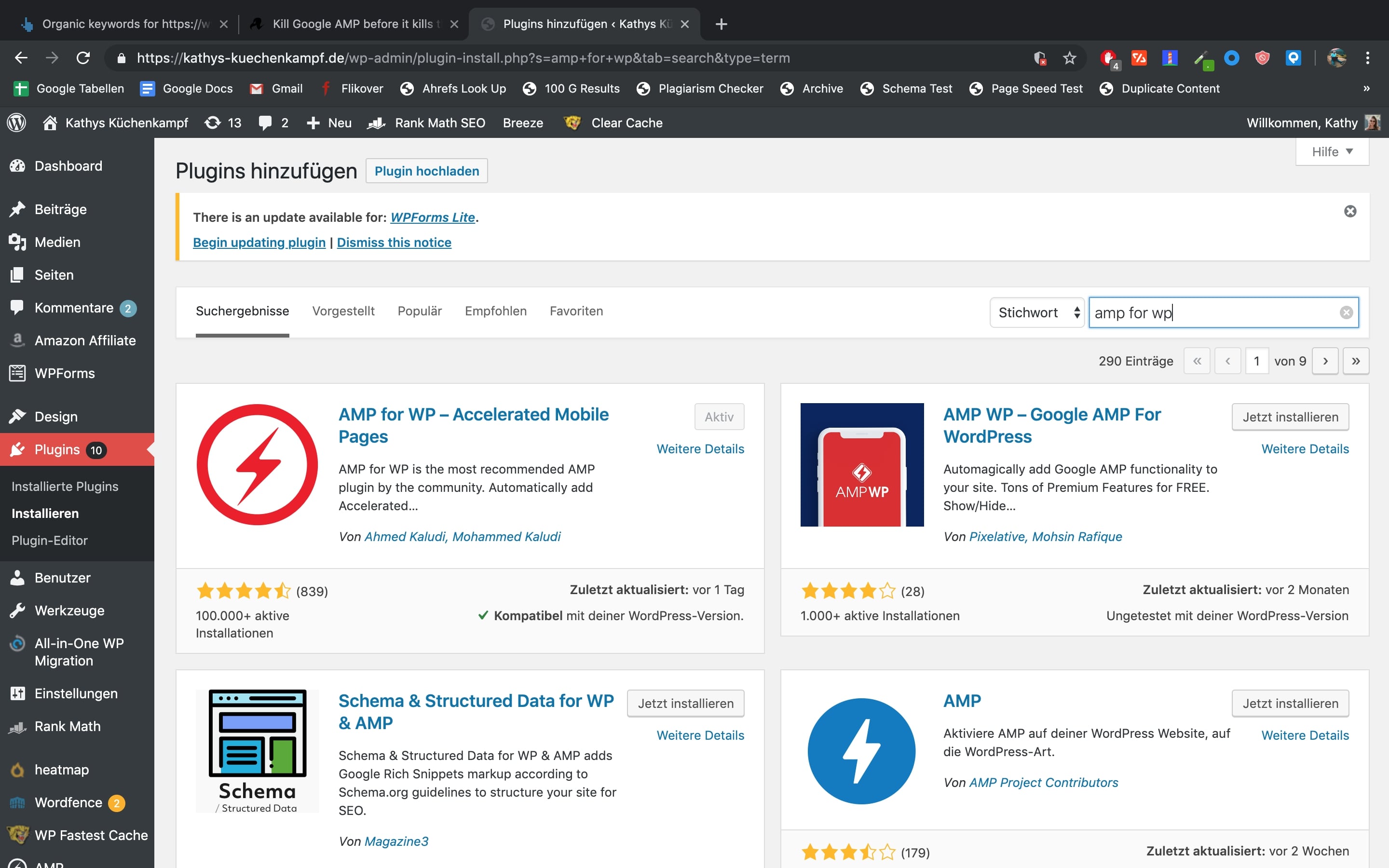Switch to the Empfohlen tab
Screen dimensions: 1389x868
pyautogui.click(x=495, y=311)
